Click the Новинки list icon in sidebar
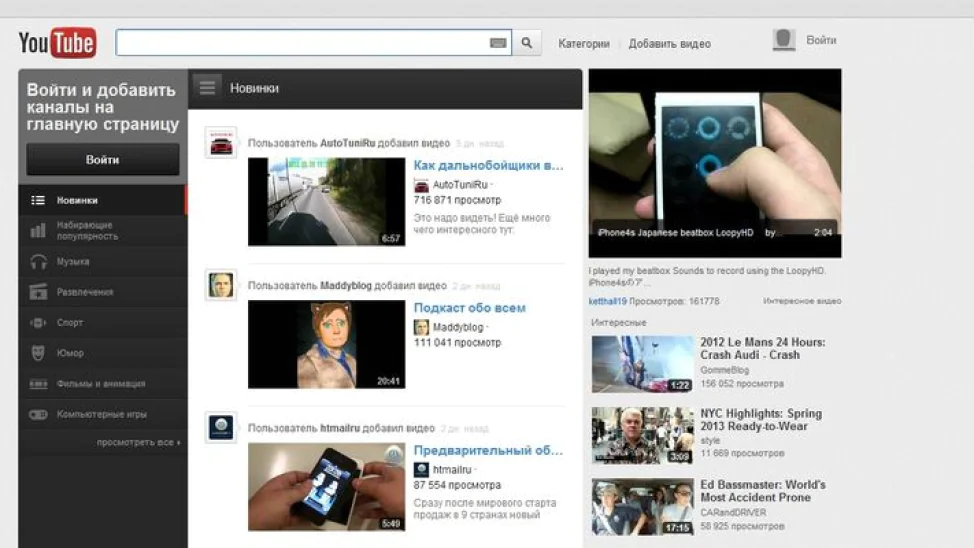The width and height of the screenshot is (974, 548). click(38, 200)
